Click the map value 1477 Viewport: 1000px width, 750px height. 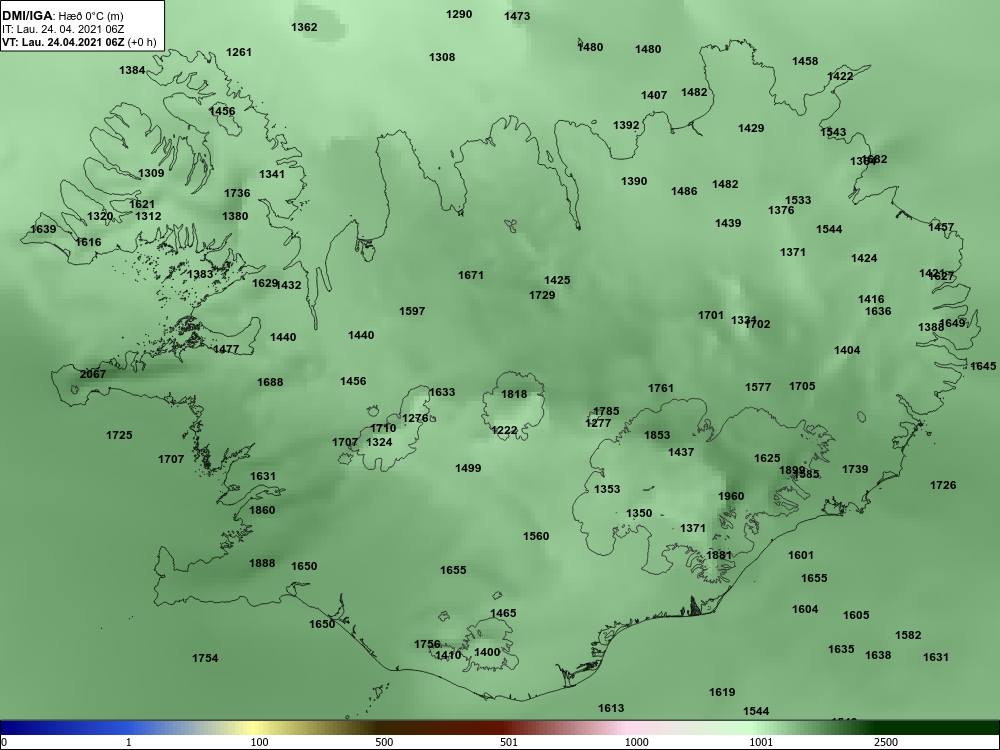226,349
